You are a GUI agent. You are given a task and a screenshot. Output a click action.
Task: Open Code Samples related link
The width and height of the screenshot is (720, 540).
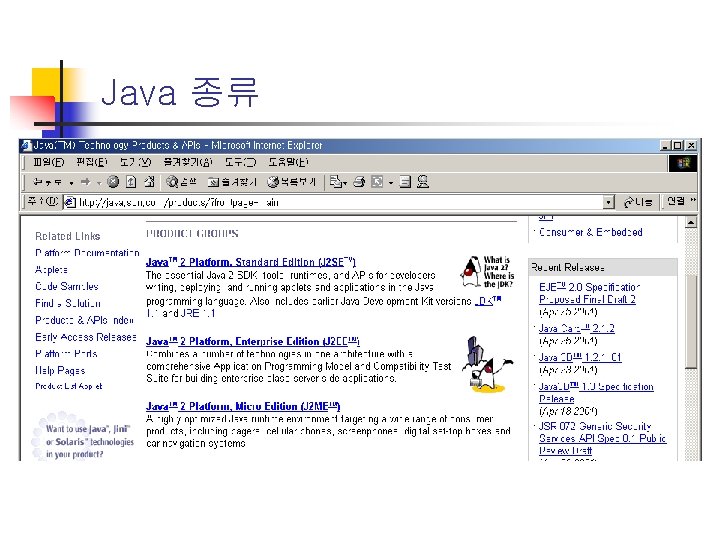pyautogui.click(x=67, y=287)
